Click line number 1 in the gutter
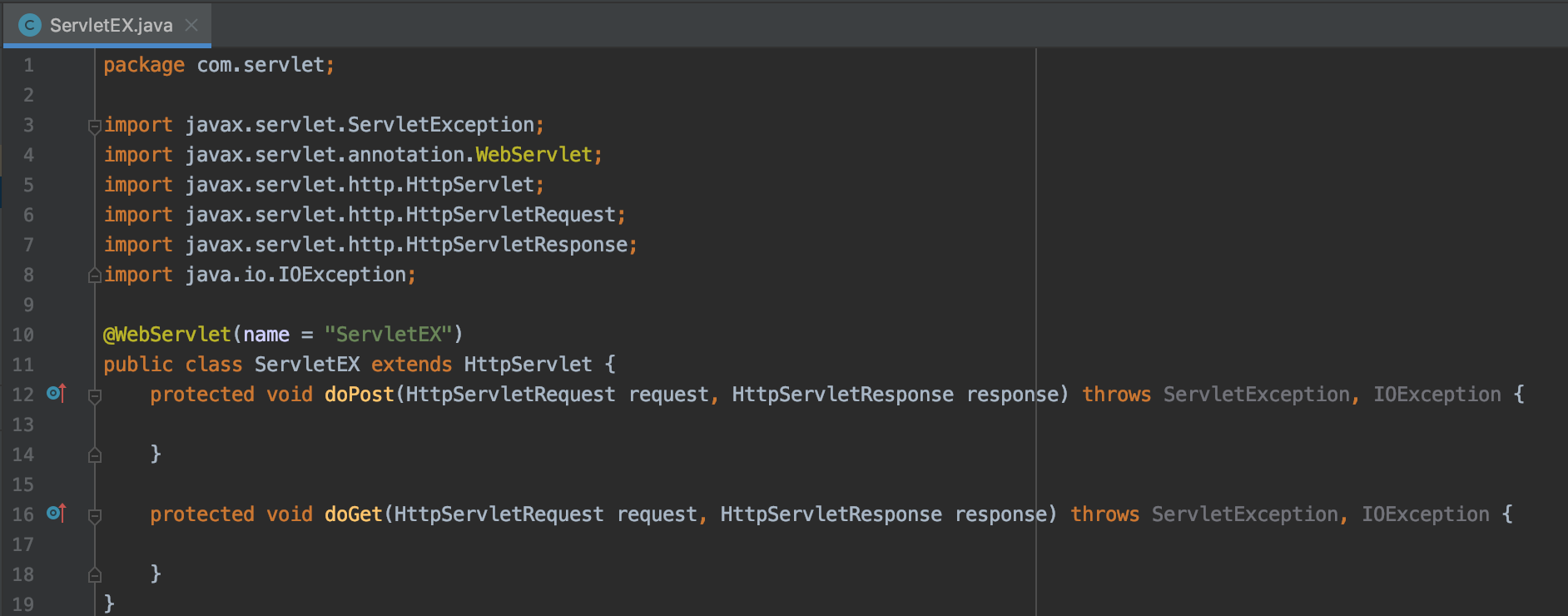 coord(28,65)
